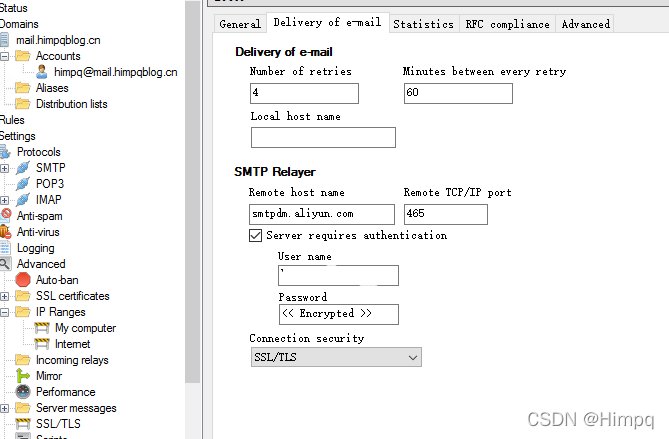Switch to the General tab
The height and width of the screenshot is (439, 669).
(x=240, y=24)
